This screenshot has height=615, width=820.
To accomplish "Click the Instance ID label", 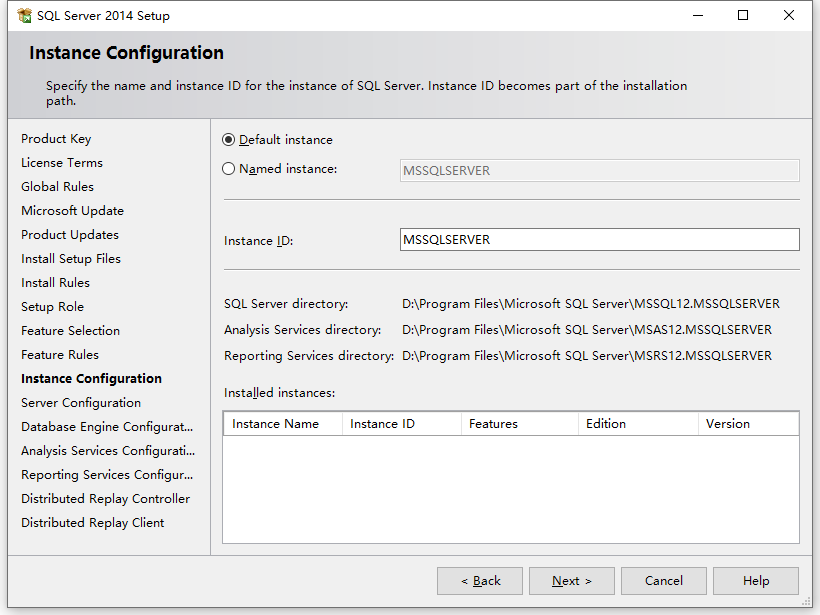I will coord(258,241).
